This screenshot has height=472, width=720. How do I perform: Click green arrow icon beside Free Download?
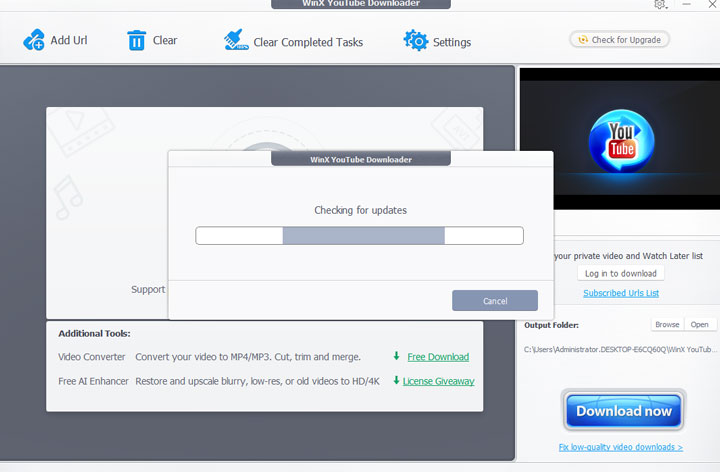click(396, 356)
